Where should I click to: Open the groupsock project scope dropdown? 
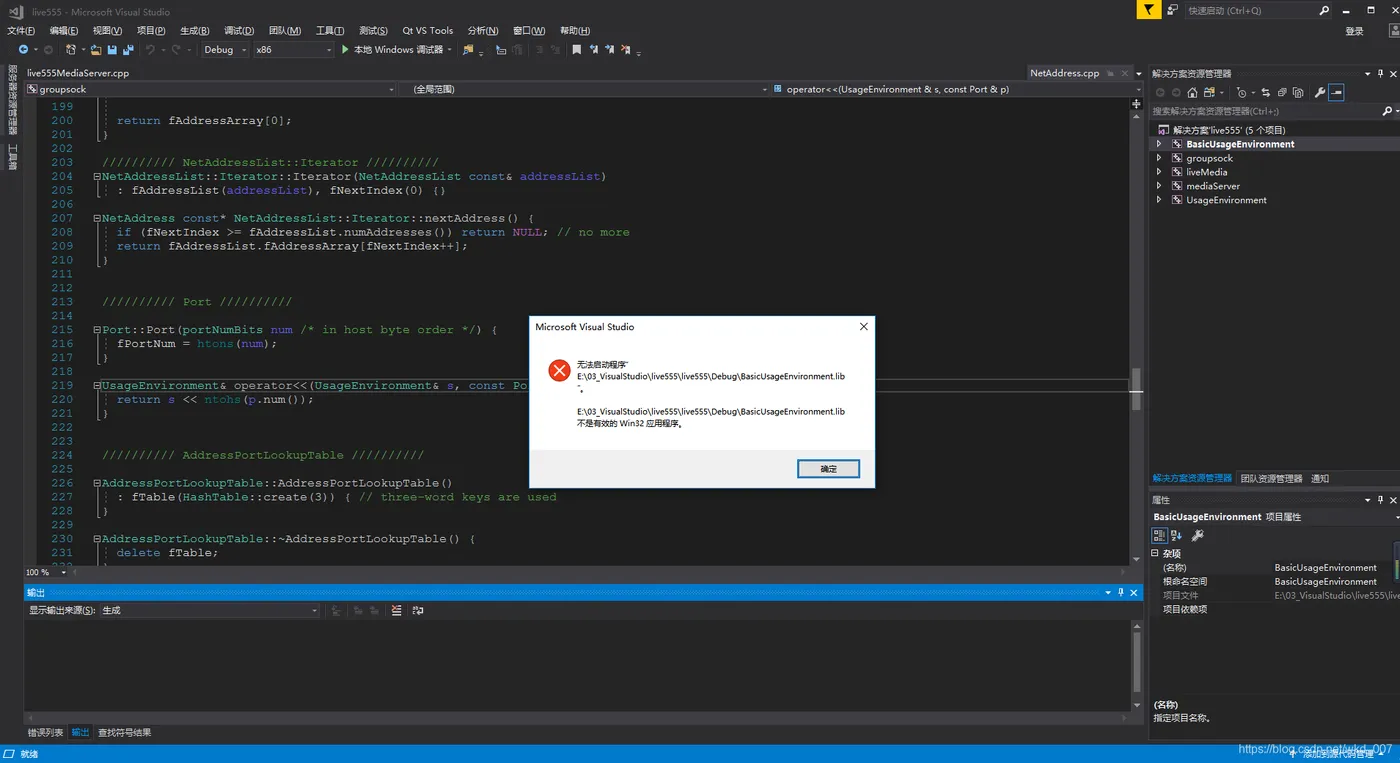[x=210, y=89]
